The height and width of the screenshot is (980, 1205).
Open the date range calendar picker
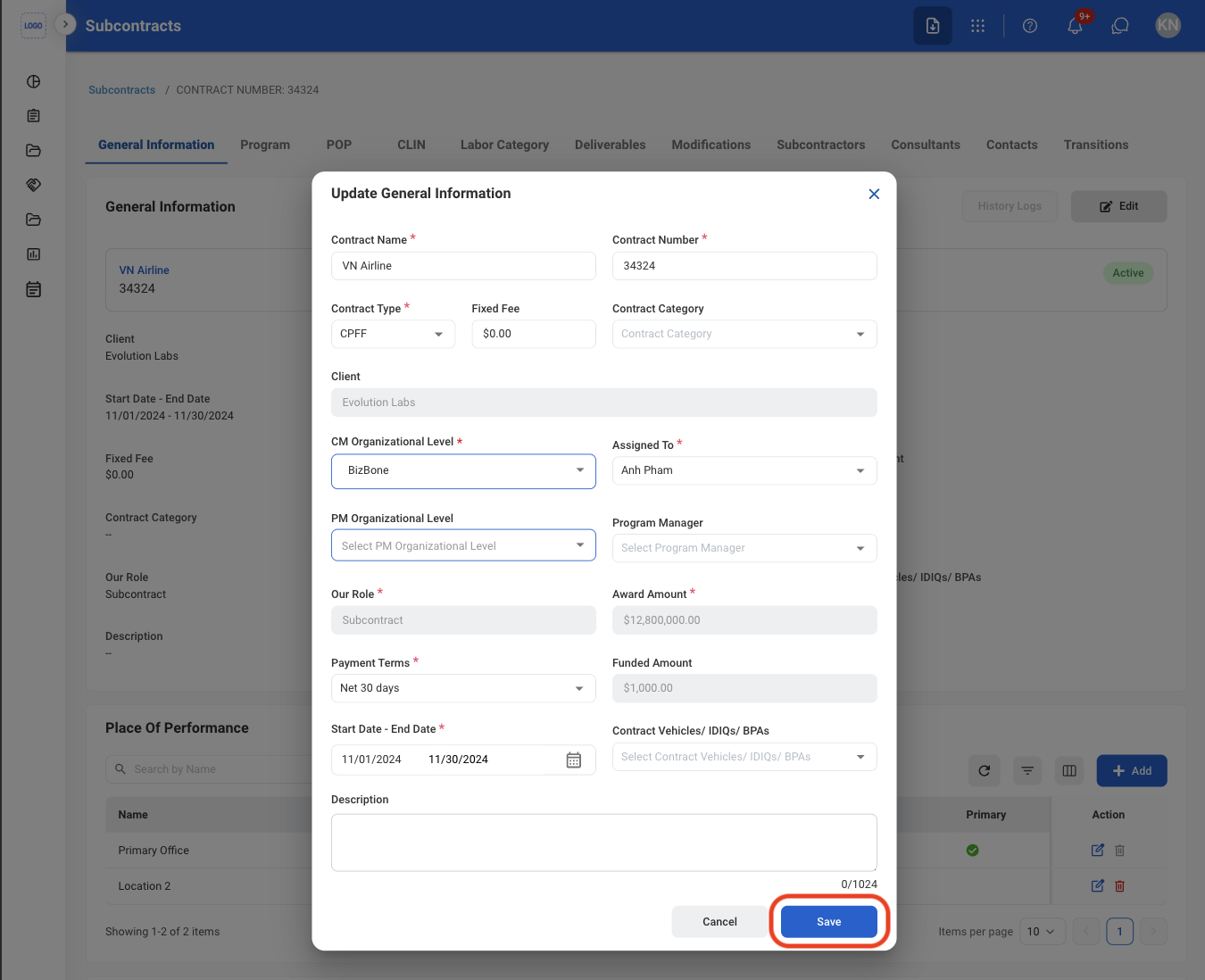coord(574,760)
